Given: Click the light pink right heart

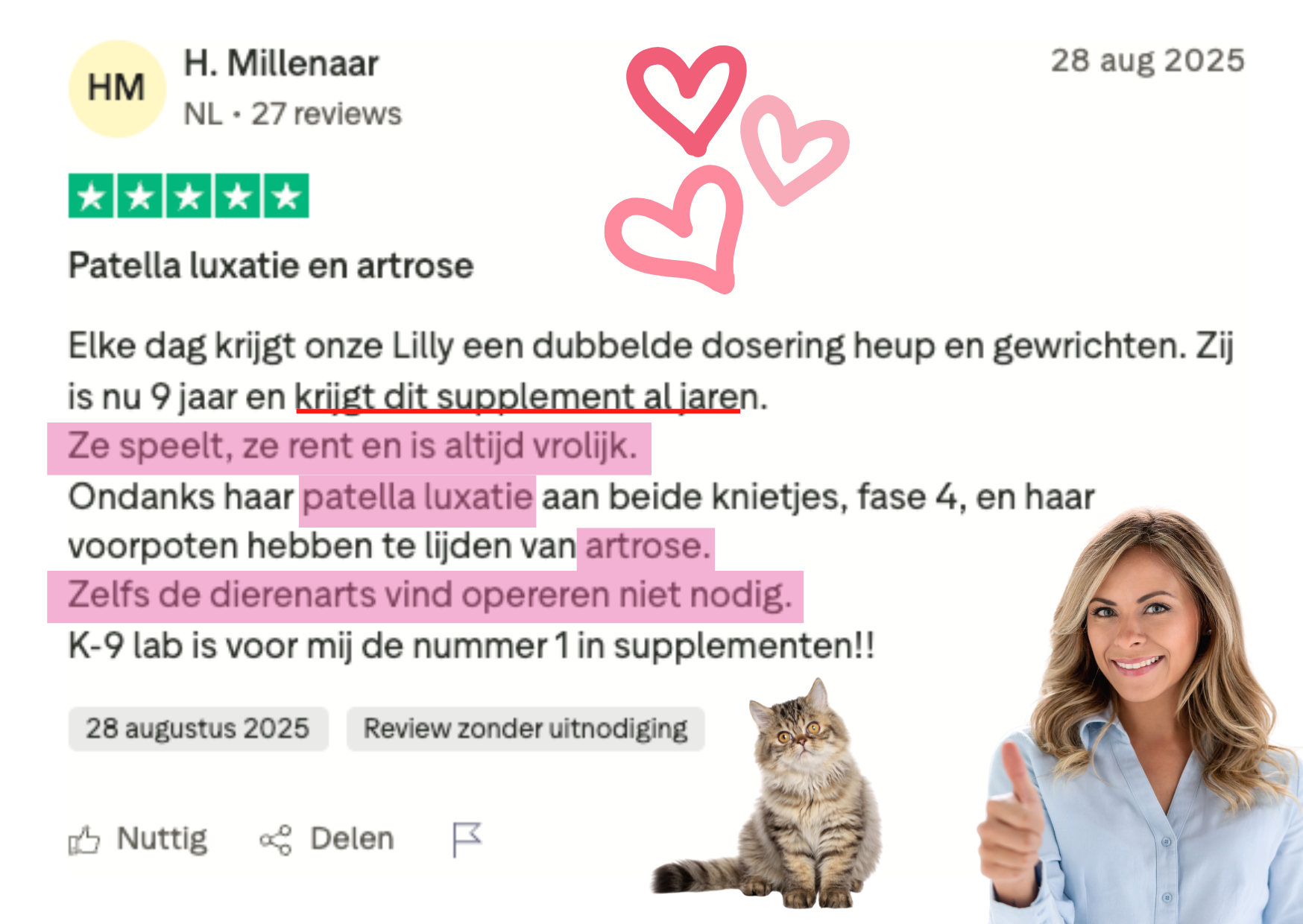Looking at the screenshot, I should point(792,149).
